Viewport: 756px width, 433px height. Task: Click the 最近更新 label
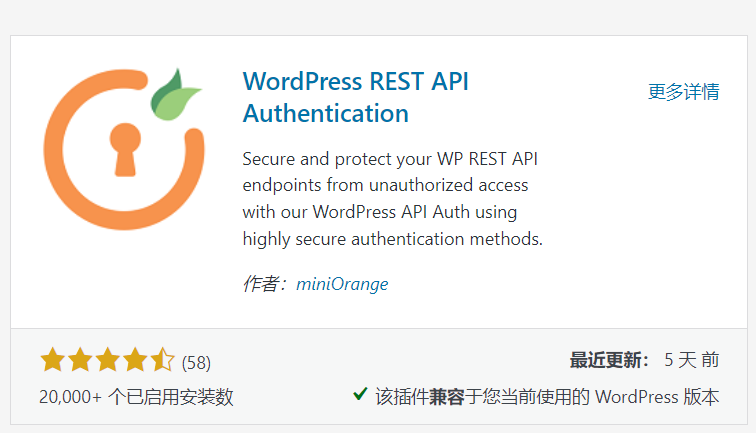click(x=608, y=360)
